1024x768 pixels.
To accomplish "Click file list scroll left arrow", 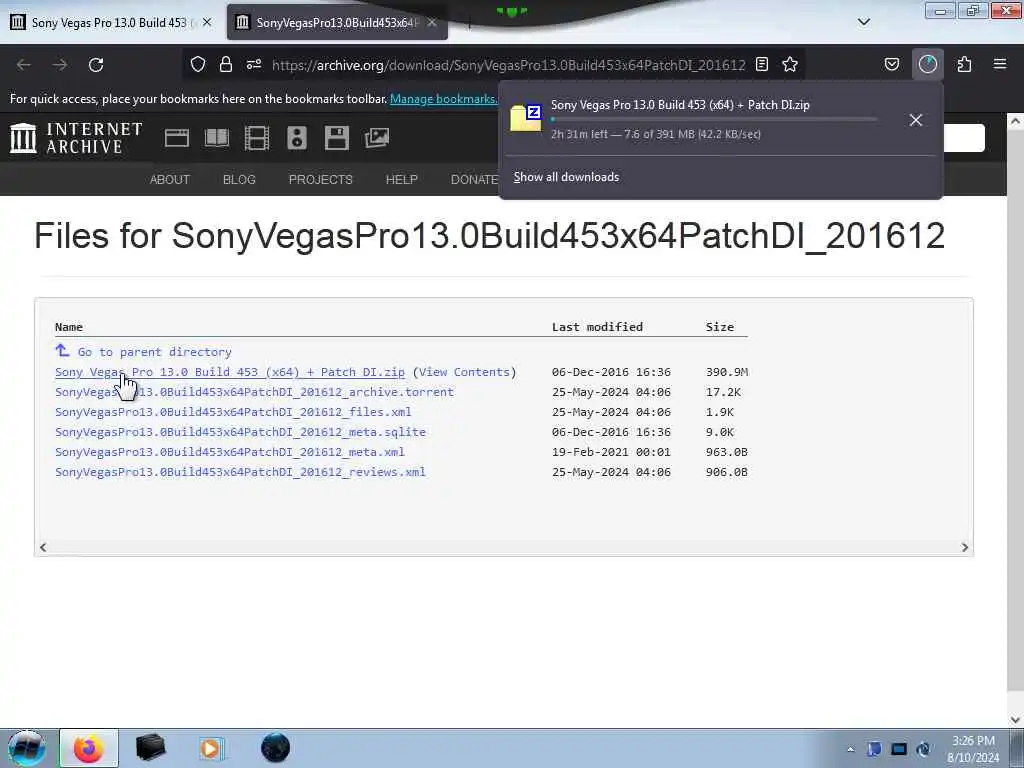I will point(43,547).
